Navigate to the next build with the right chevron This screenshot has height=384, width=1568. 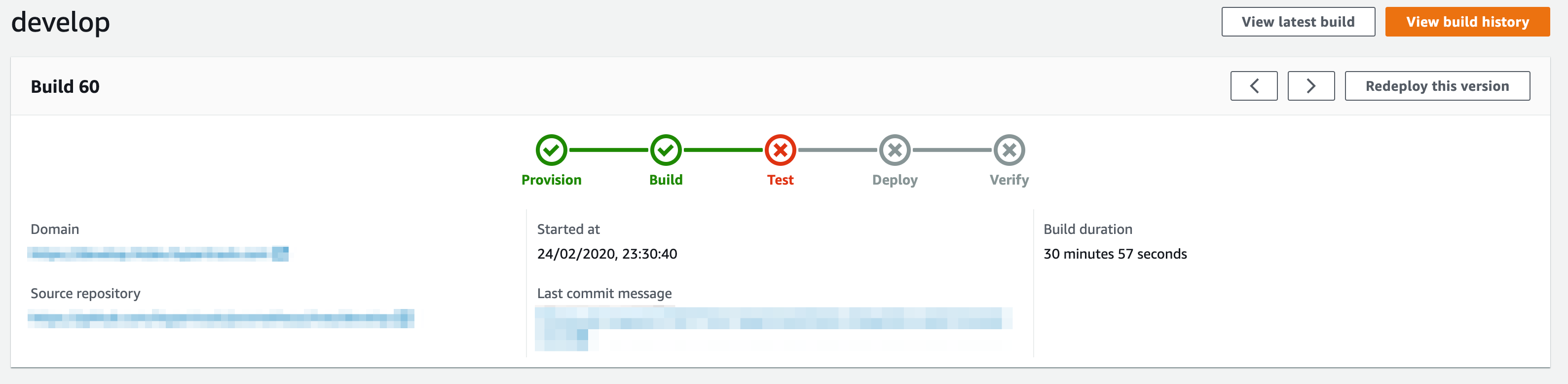pos(1310,86)
